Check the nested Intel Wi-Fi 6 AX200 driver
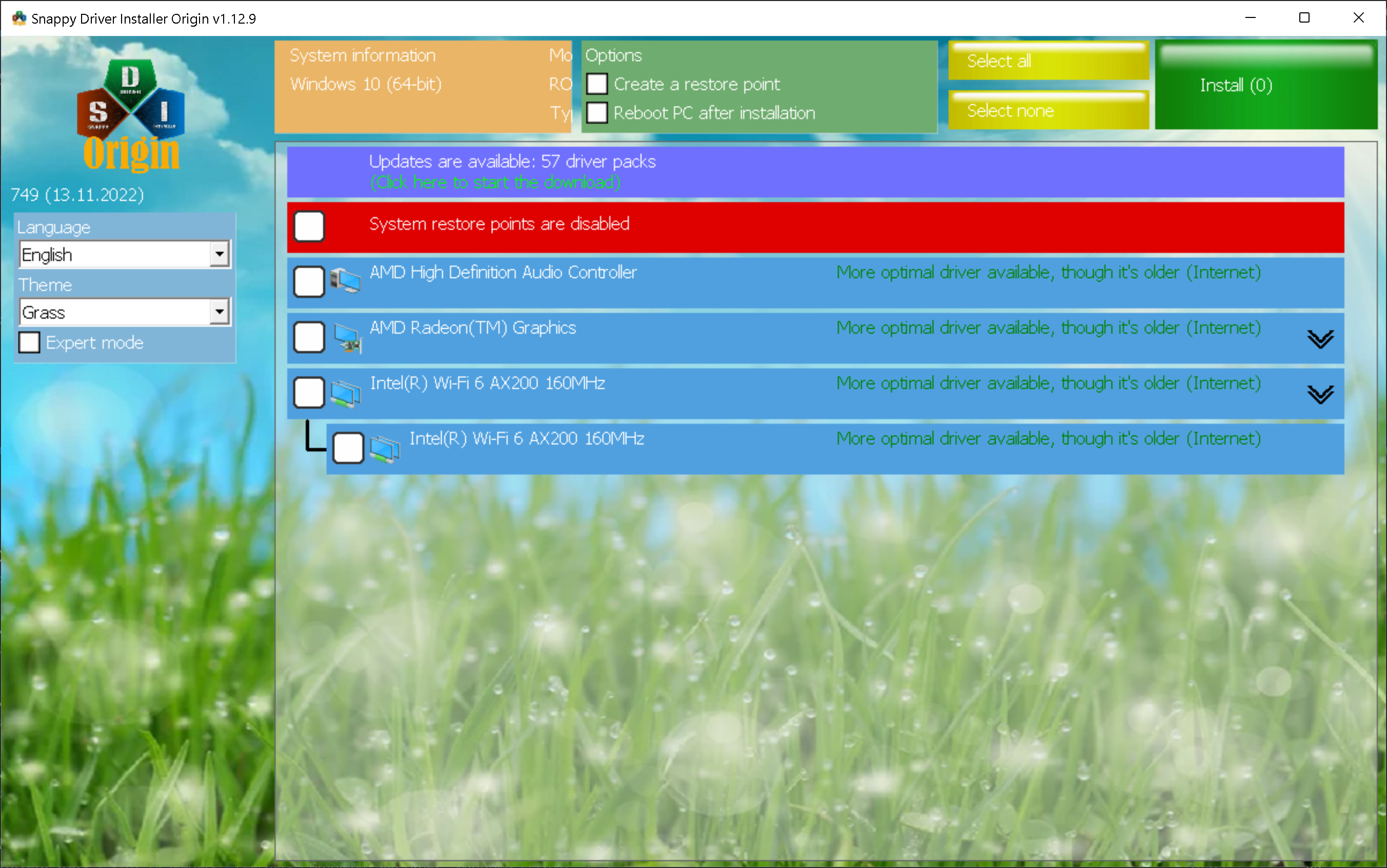 coord(348,448)
